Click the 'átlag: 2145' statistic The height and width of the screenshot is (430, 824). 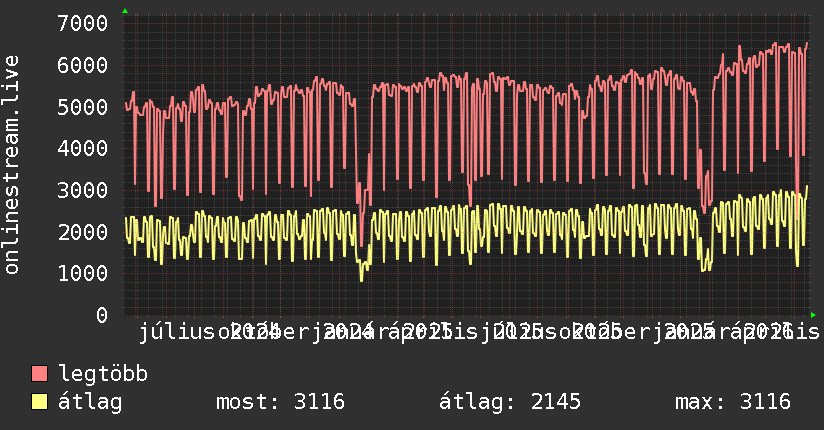(510, 402)
